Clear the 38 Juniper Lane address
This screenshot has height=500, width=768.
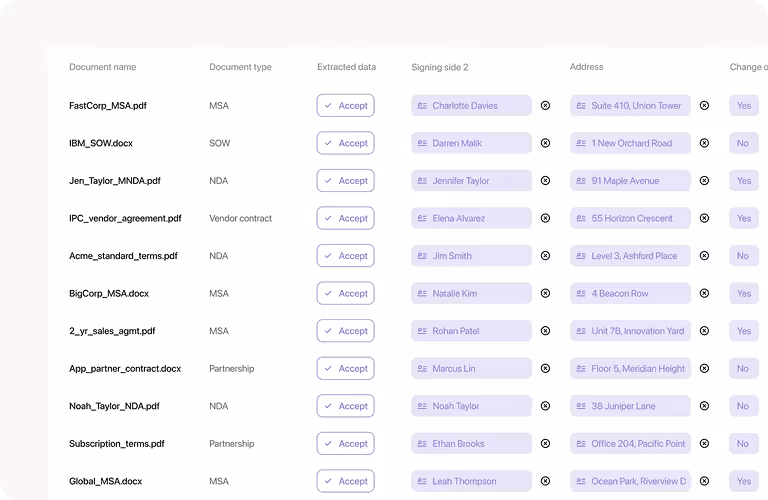[704, 406]
